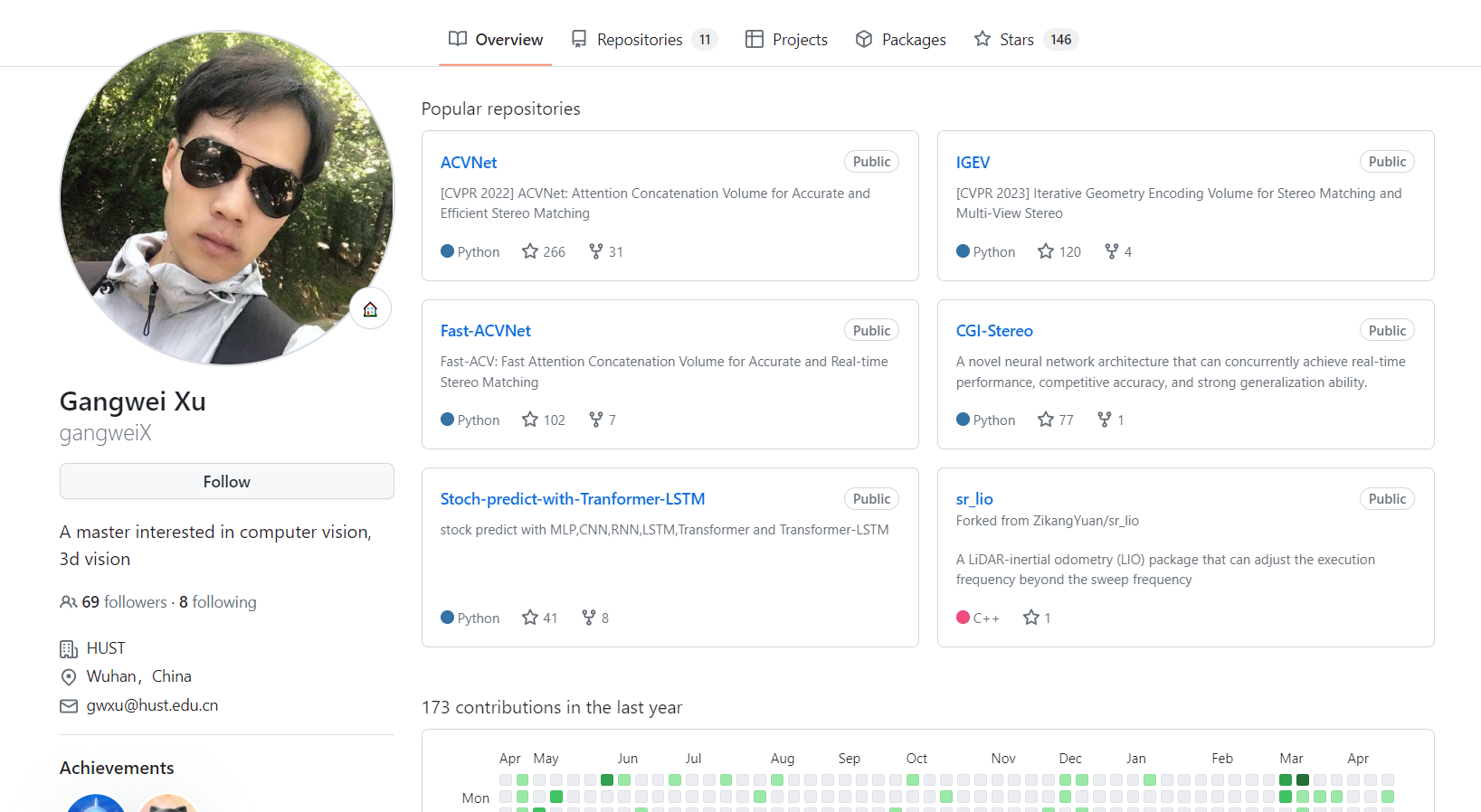Click the Wuhan location pin icon
The image size is (1481, 812).
69,677
